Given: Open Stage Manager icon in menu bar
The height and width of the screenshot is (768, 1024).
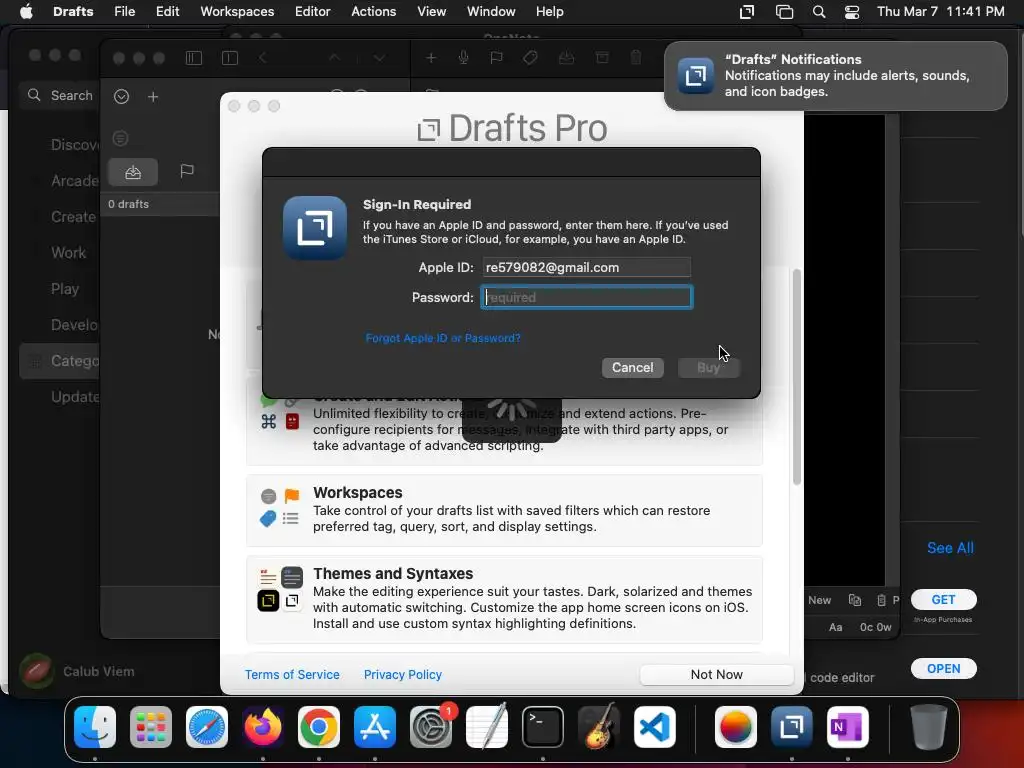Looking at the screenshot, I should 784,12.
